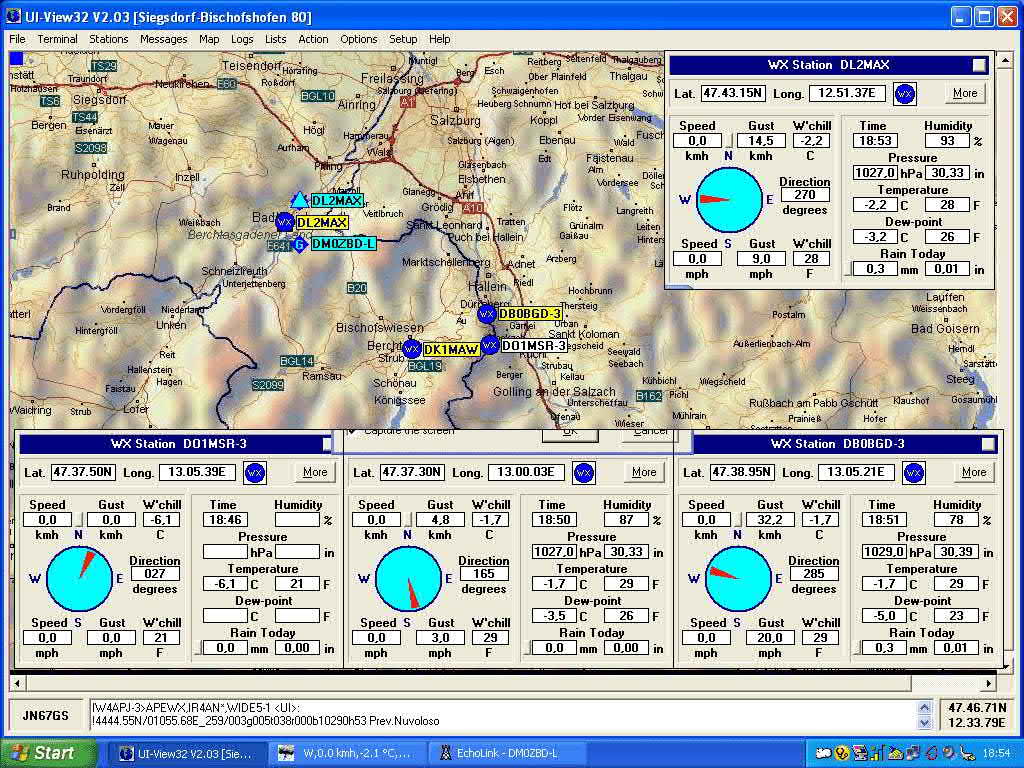This screenshot has width=1024, height=768.
Task: Click the WX Station DL2MAX title bar
Action: [828, 65]
